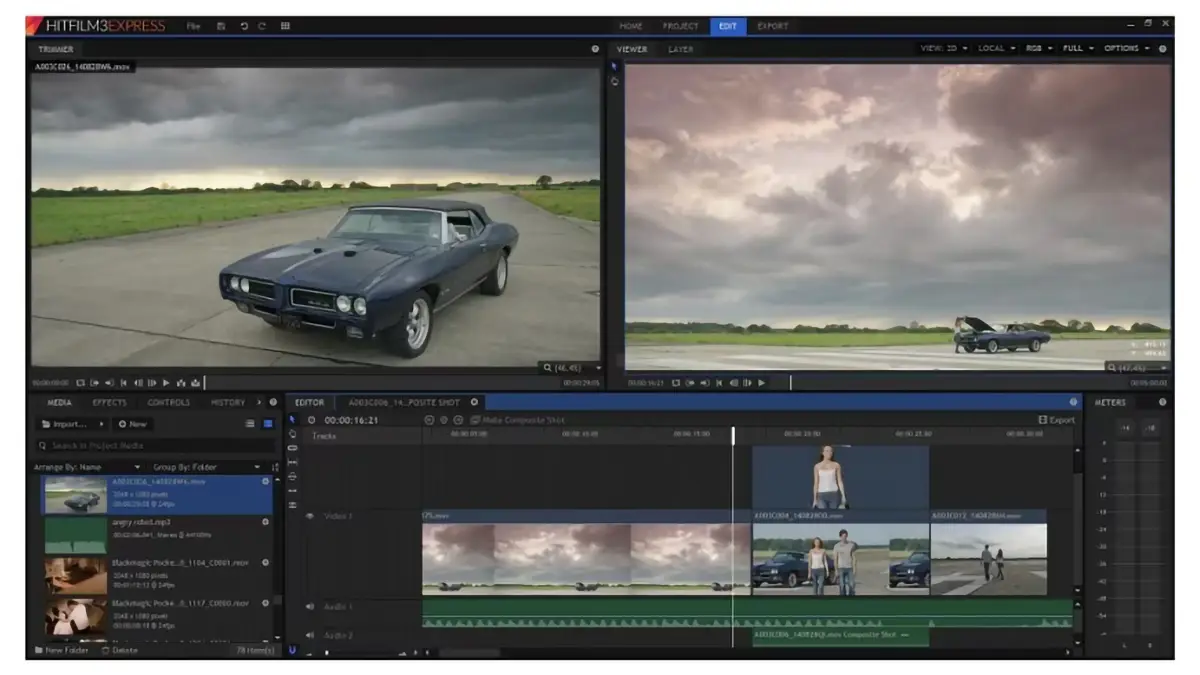
Task: Click the Import media button
Action: point(67,424)
